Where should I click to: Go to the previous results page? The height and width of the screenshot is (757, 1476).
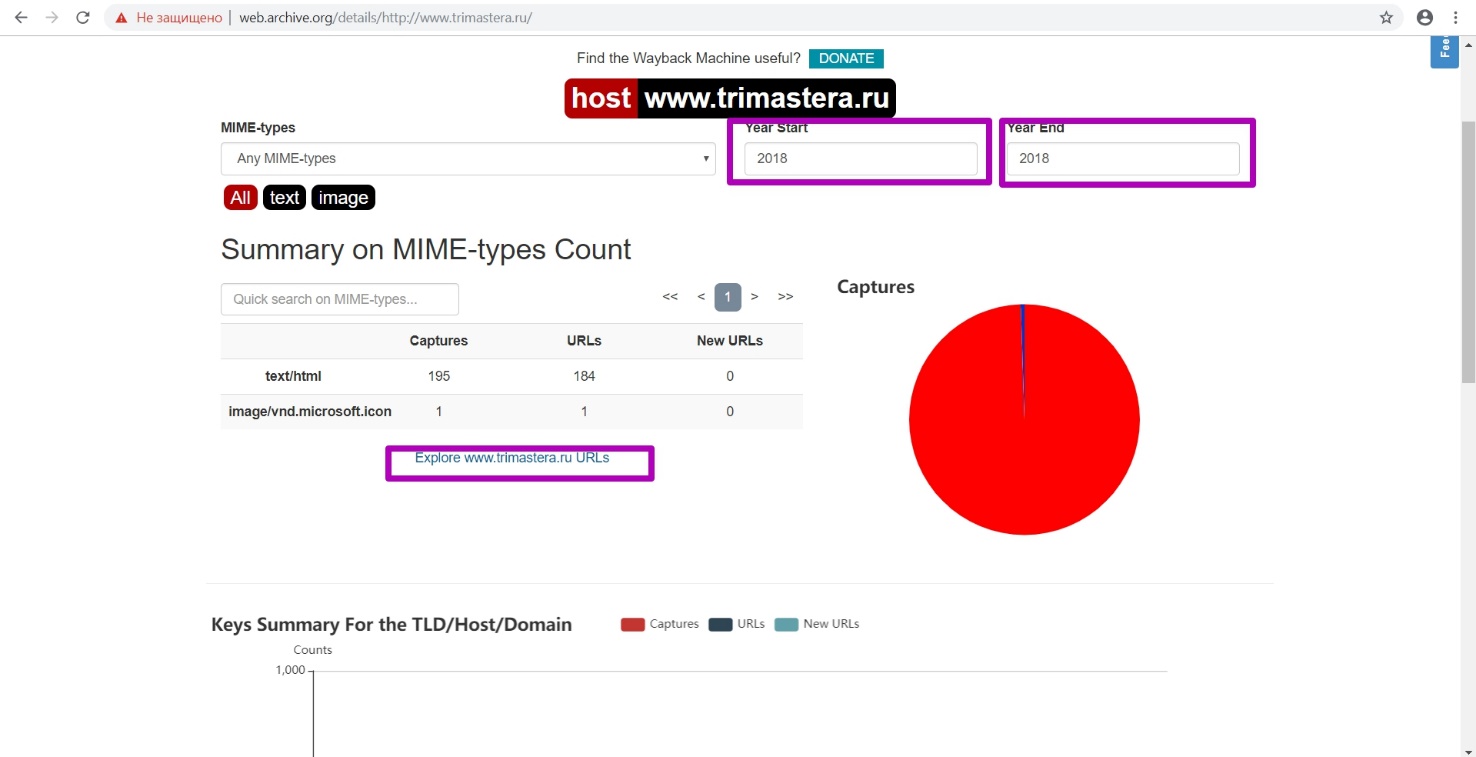click(x=701, y=297)
